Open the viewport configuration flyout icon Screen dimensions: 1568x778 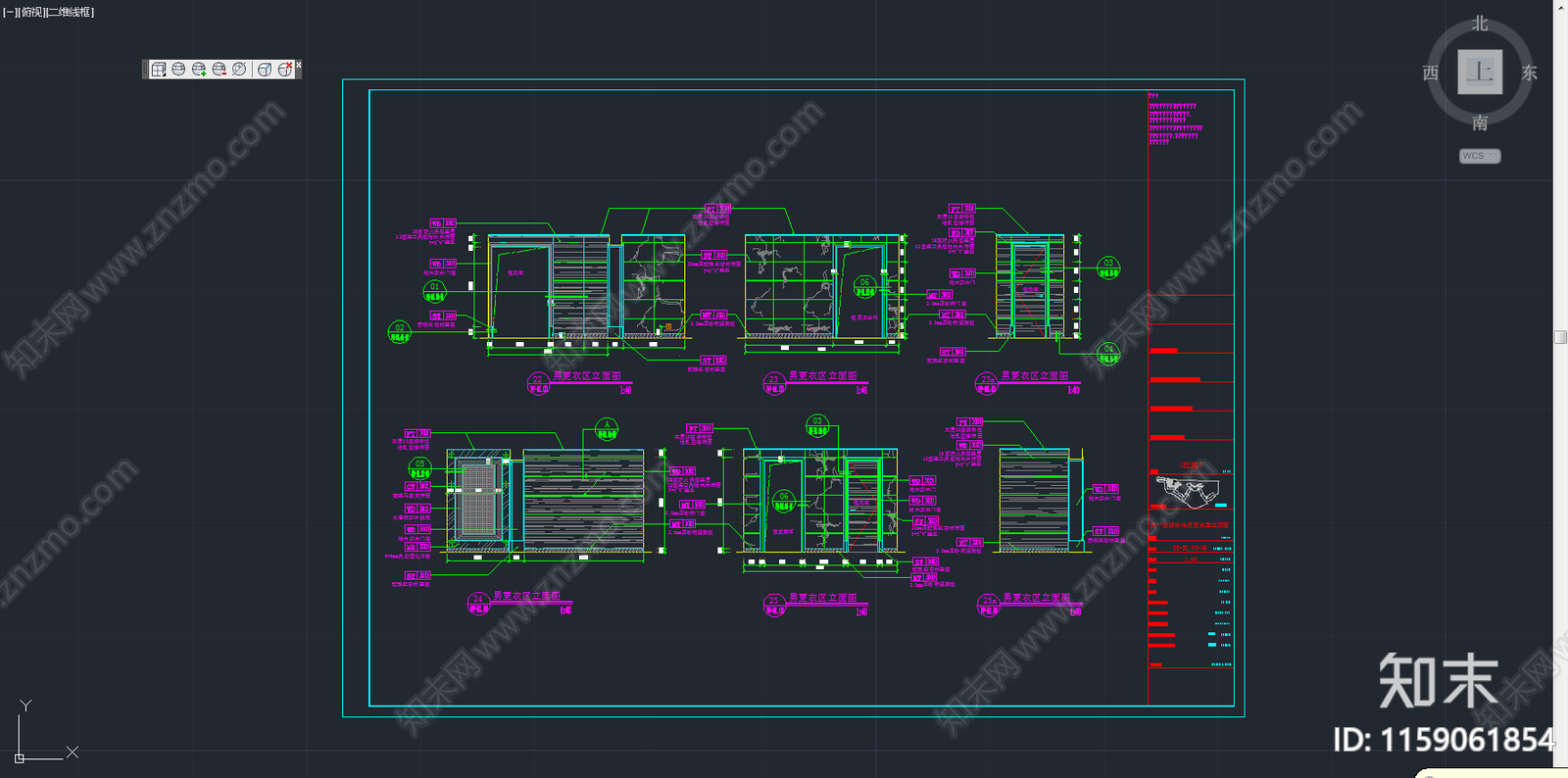tap(159, 69)
